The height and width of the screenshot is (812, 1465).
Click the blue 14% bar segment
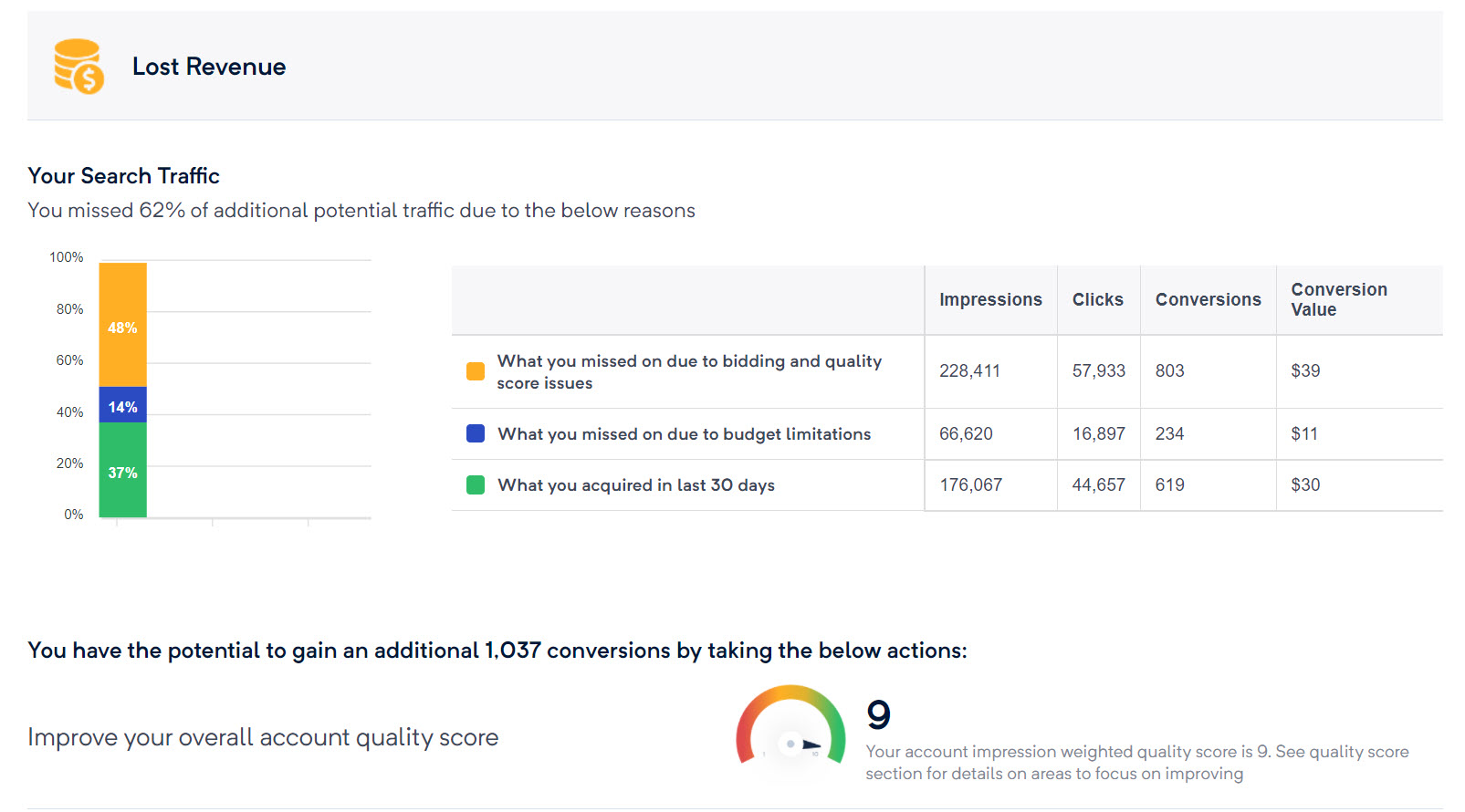122,405
